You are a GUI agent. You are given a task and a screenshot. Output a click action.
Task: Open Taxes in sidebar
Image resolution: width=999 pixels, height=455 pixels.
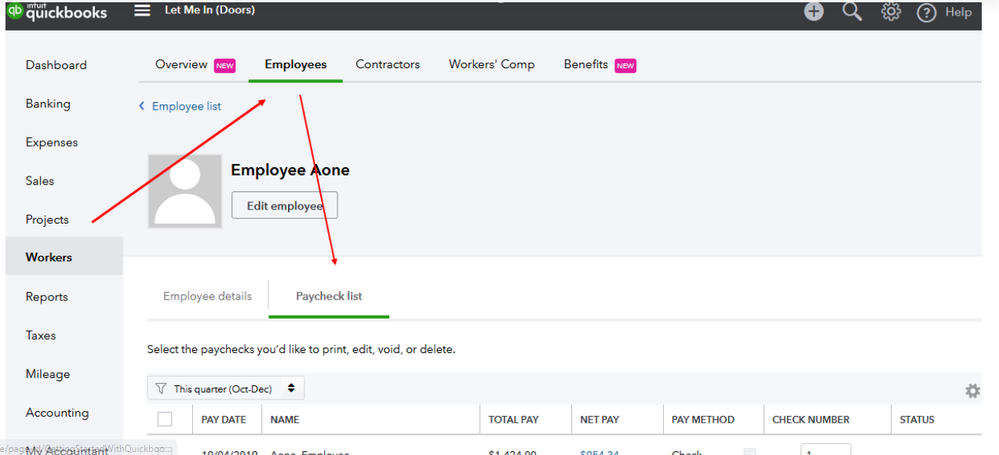click(41, 335)
